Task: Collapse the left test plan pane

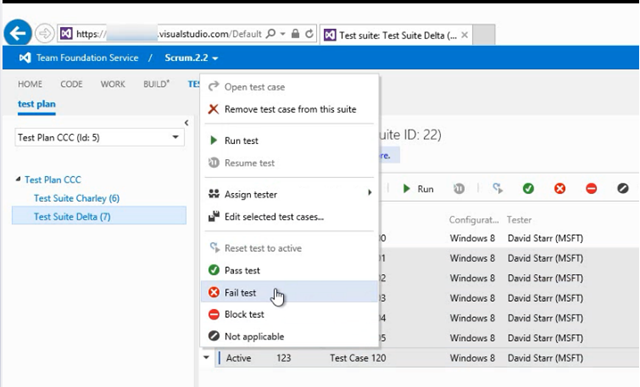Action: [x=186, y=122]
